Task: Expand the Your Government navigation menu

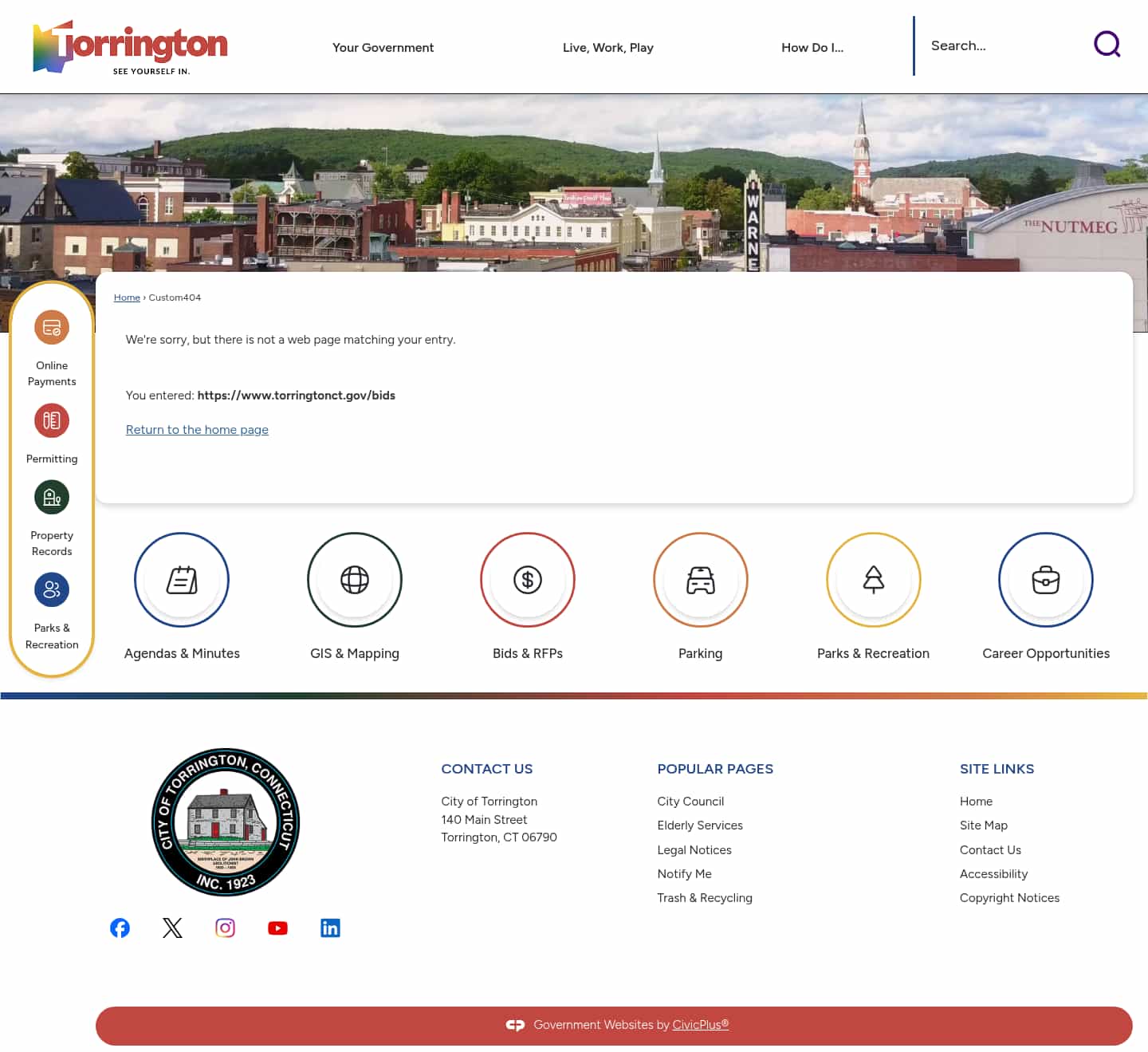Action: coord(383,47)
